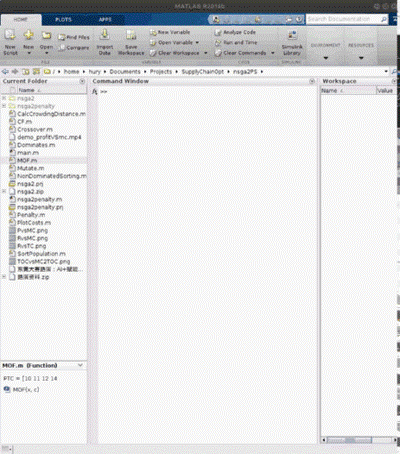Click Run and Time
The width and height of the screenshot is (400, 454).
236,43
